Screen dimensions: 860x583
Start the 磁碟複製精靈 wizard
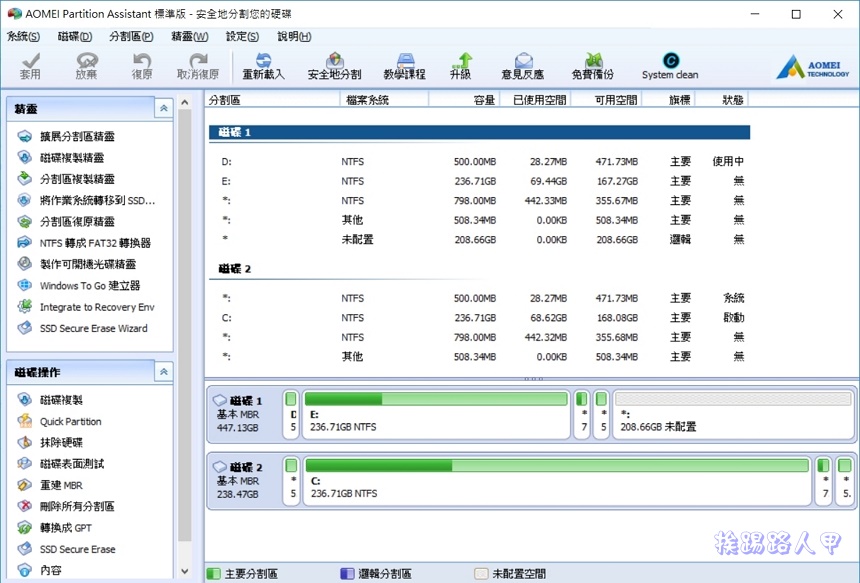coord(60,157)
